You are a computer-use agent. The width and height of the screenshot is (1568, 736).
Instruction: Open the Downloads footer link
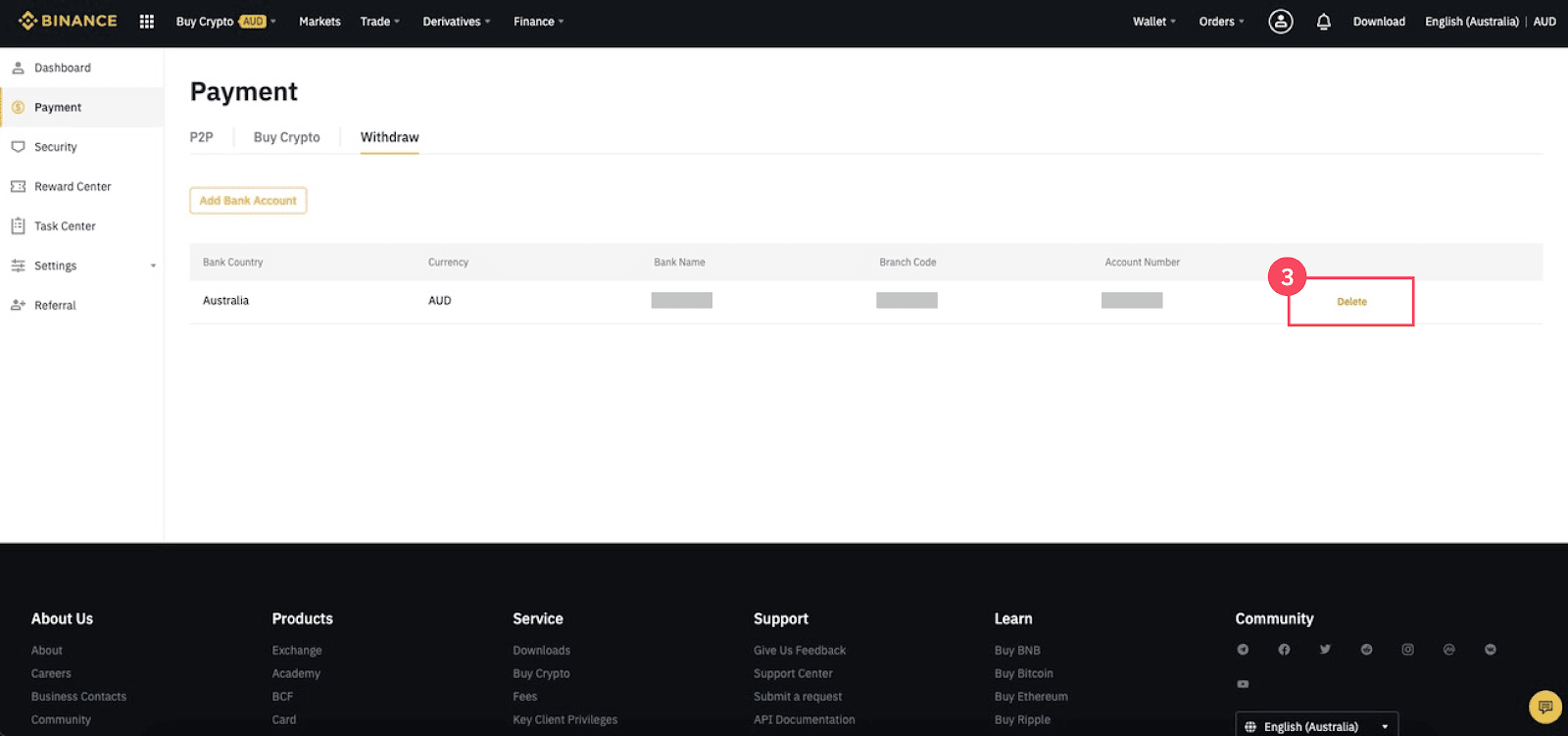click(x=541, y=650)
